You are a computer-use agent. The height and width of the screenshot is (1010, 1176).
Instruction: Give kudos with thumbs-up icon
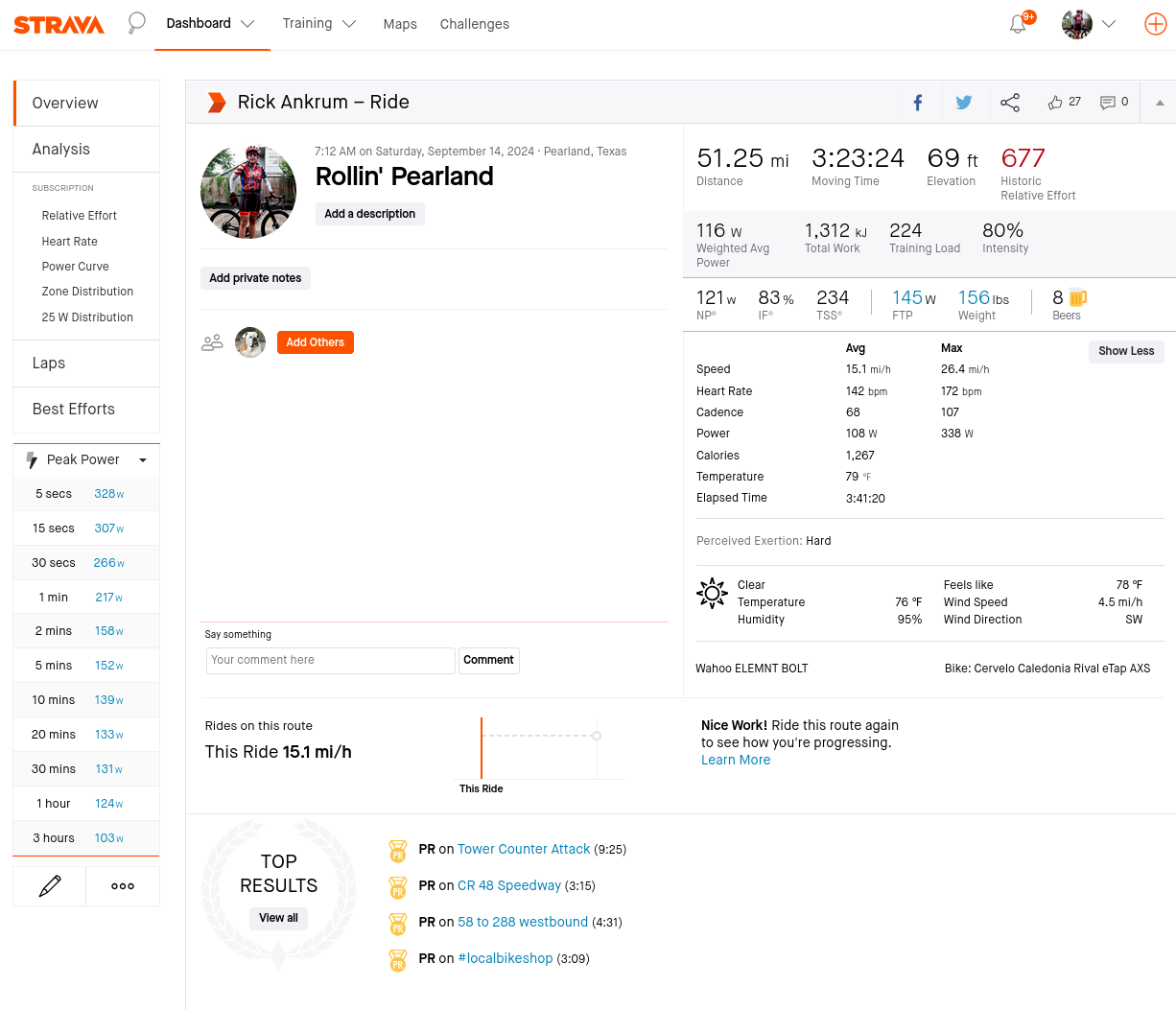[1055, 103]
